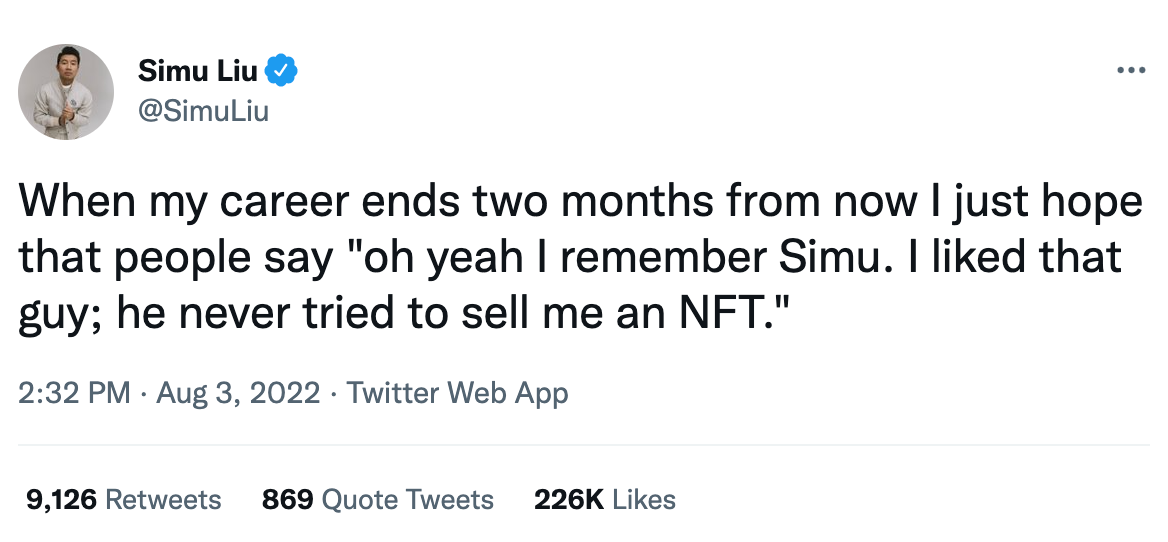Click the 9,126 retweet count number
1168x542 pixels.
tap(59, 499)
